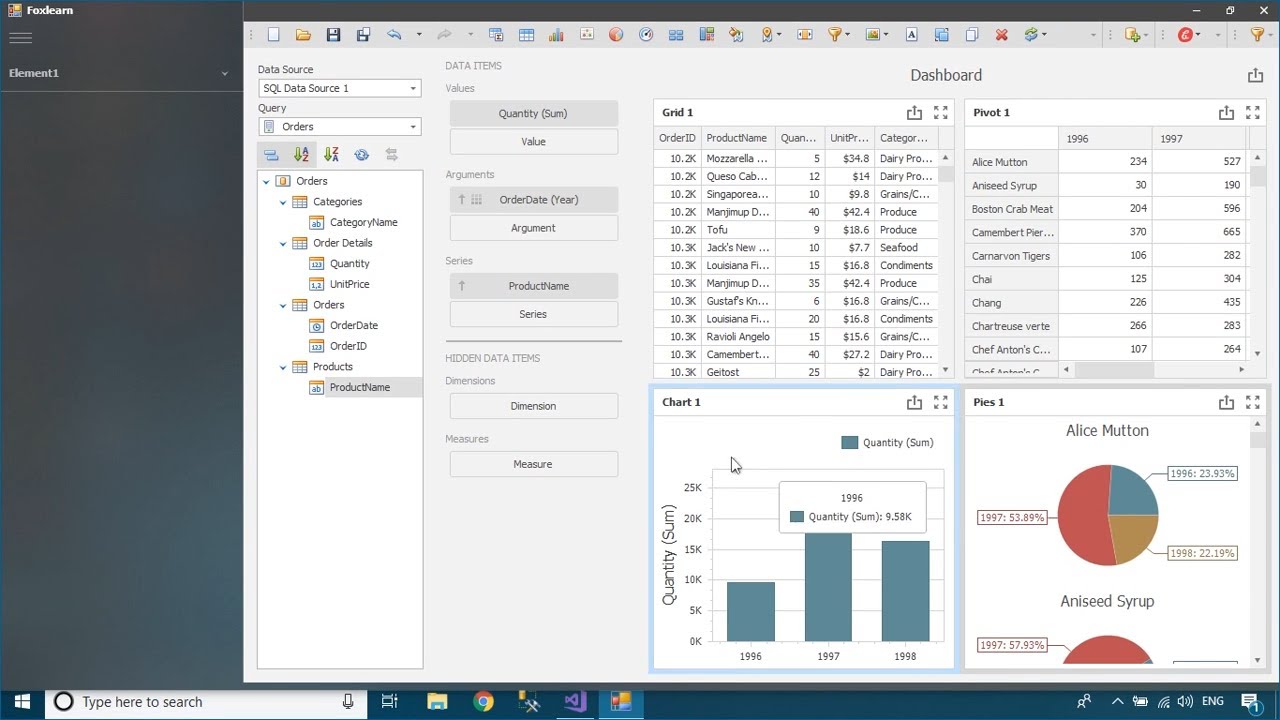Click the empty Value placeholder
1280x720 pixels.
tap(533, 142)
